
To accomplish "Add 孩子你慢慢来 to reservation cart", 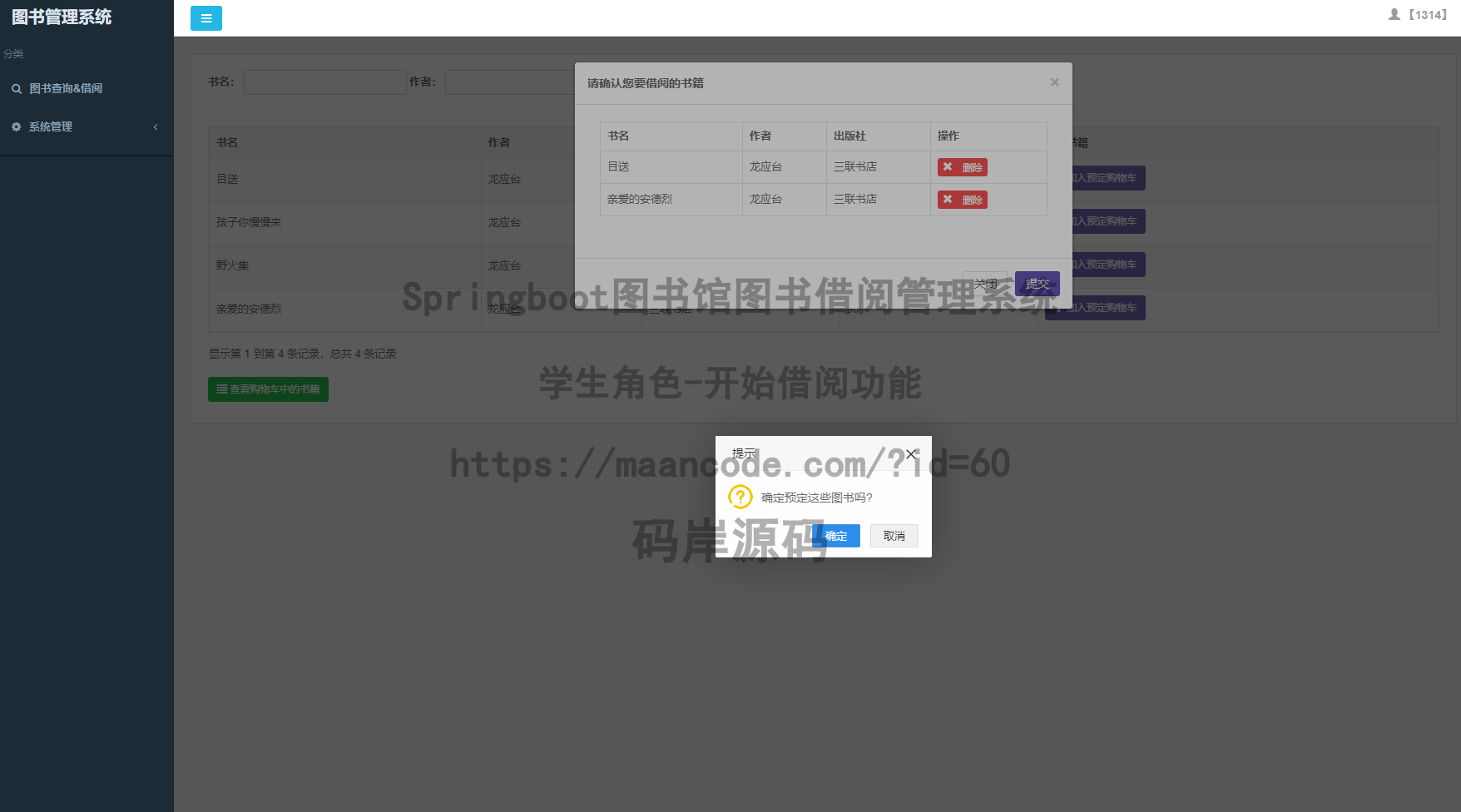I will click(1096, 221).
